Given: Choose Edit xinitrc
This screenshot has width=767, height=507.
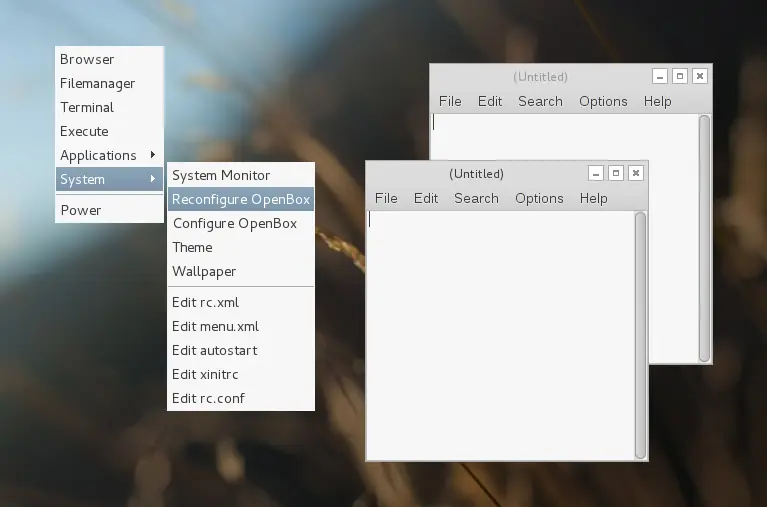Looking at the screenshot, I should click(241, 374).
